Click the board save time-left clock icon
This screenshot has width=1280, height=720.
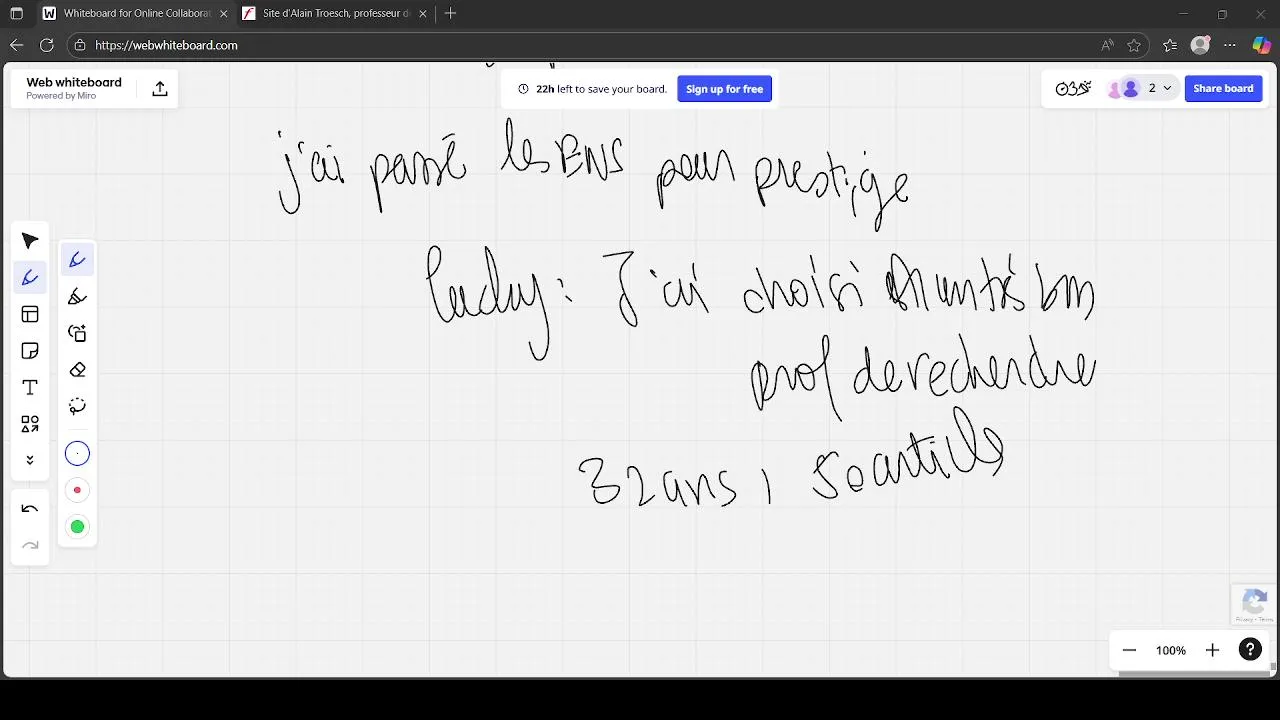coord(523,89)
